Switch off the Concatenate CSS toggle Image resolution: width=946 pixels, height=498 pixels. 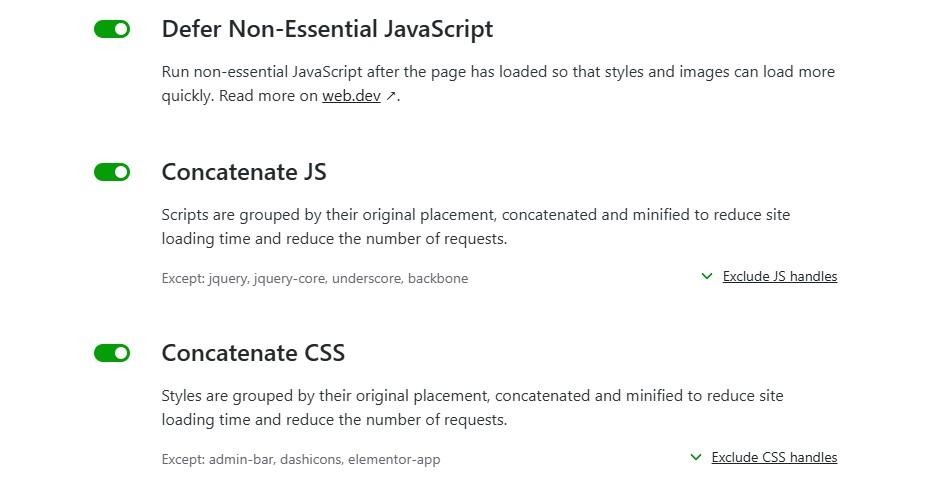coord(112,353)
